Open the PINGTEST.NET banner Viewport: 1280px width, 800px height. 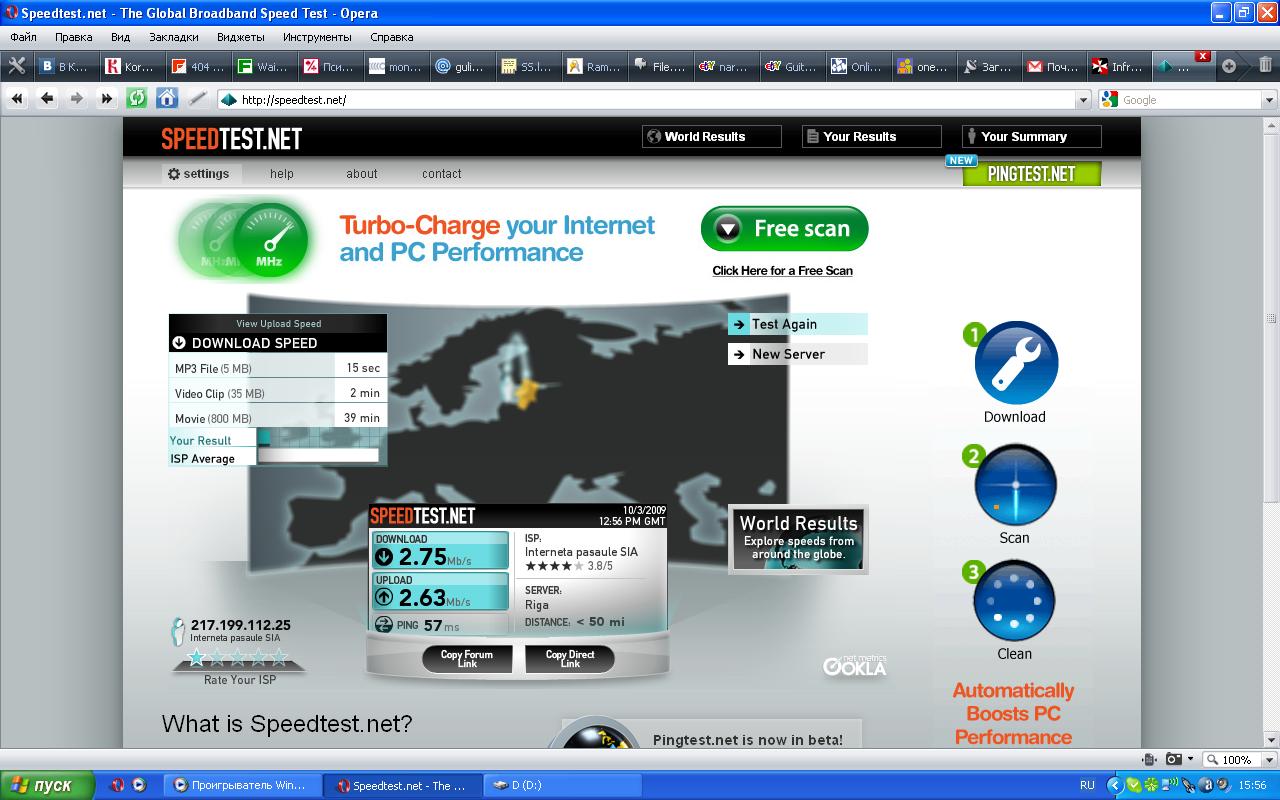pos(1031,173)
